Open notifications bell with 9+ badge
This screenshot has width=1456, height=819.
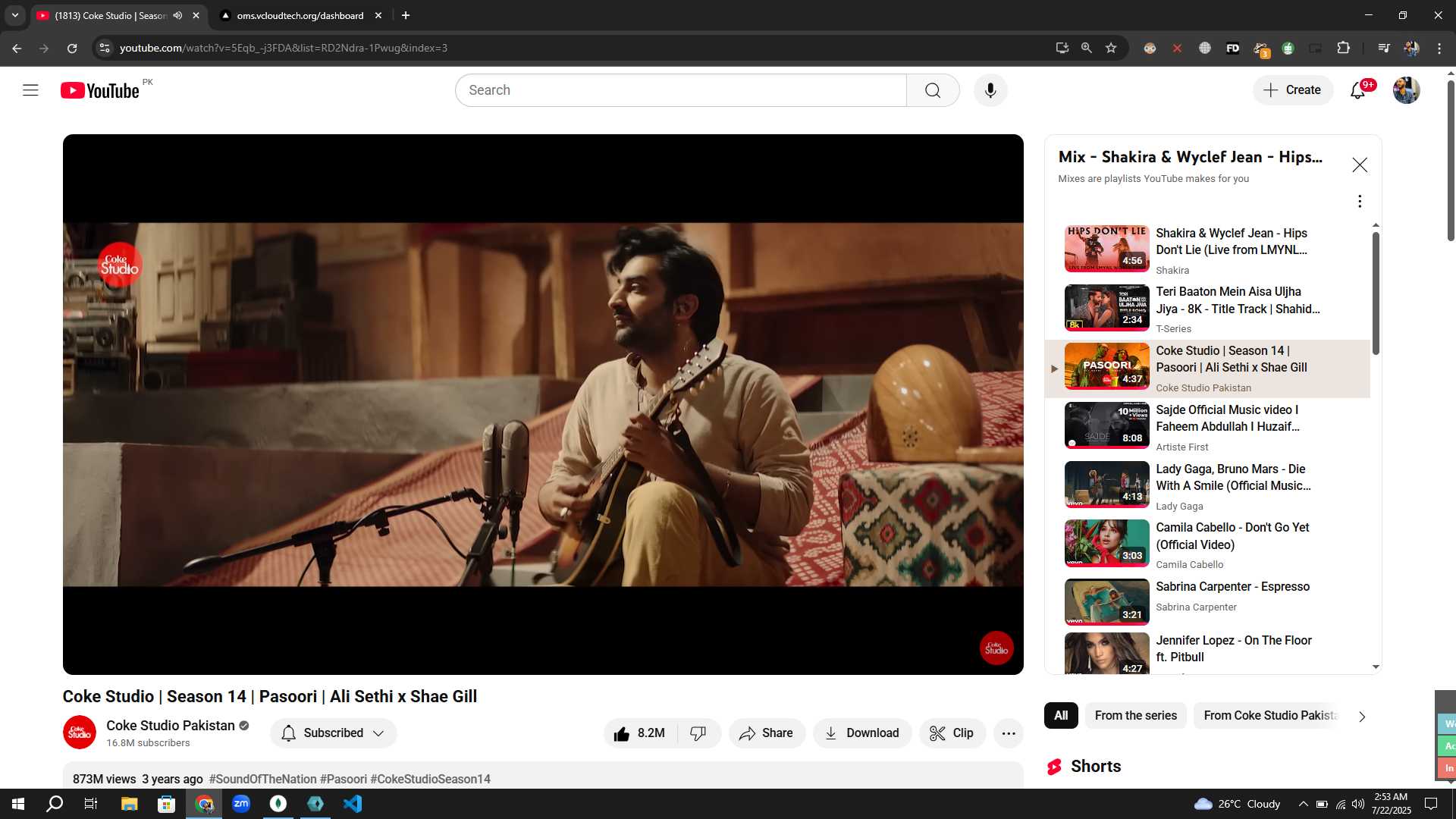pos(1358,90)
